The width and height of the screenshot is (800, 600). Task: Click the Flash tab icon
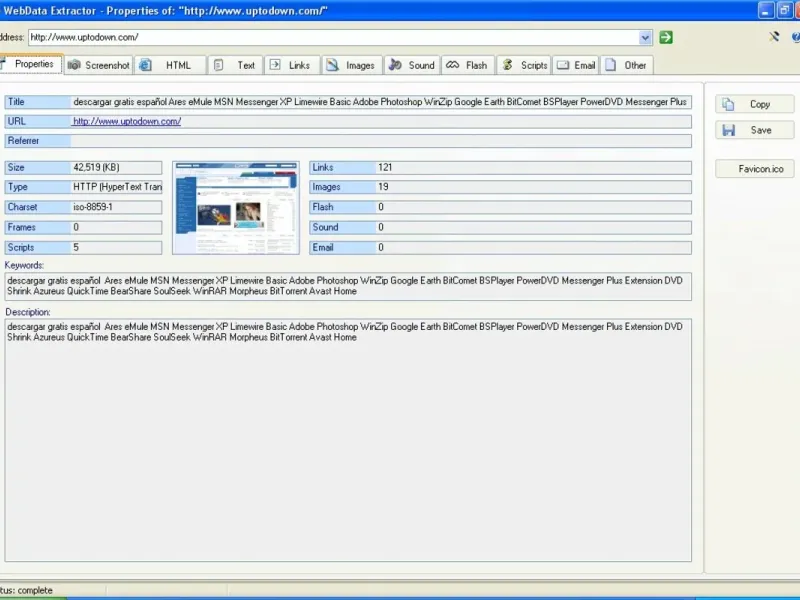pyautogui.click(x=453, y=65)
